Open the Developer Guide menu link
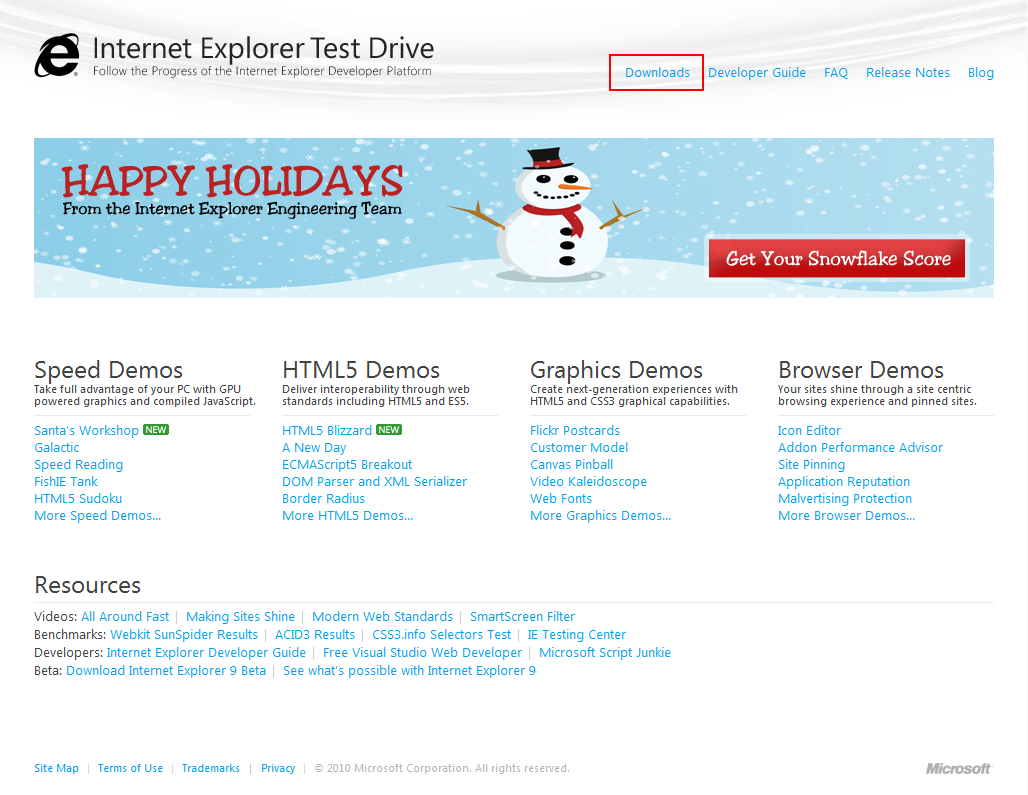Image resolution: width=1028 pixels, height=795 pixels. [x=757, y=73]
